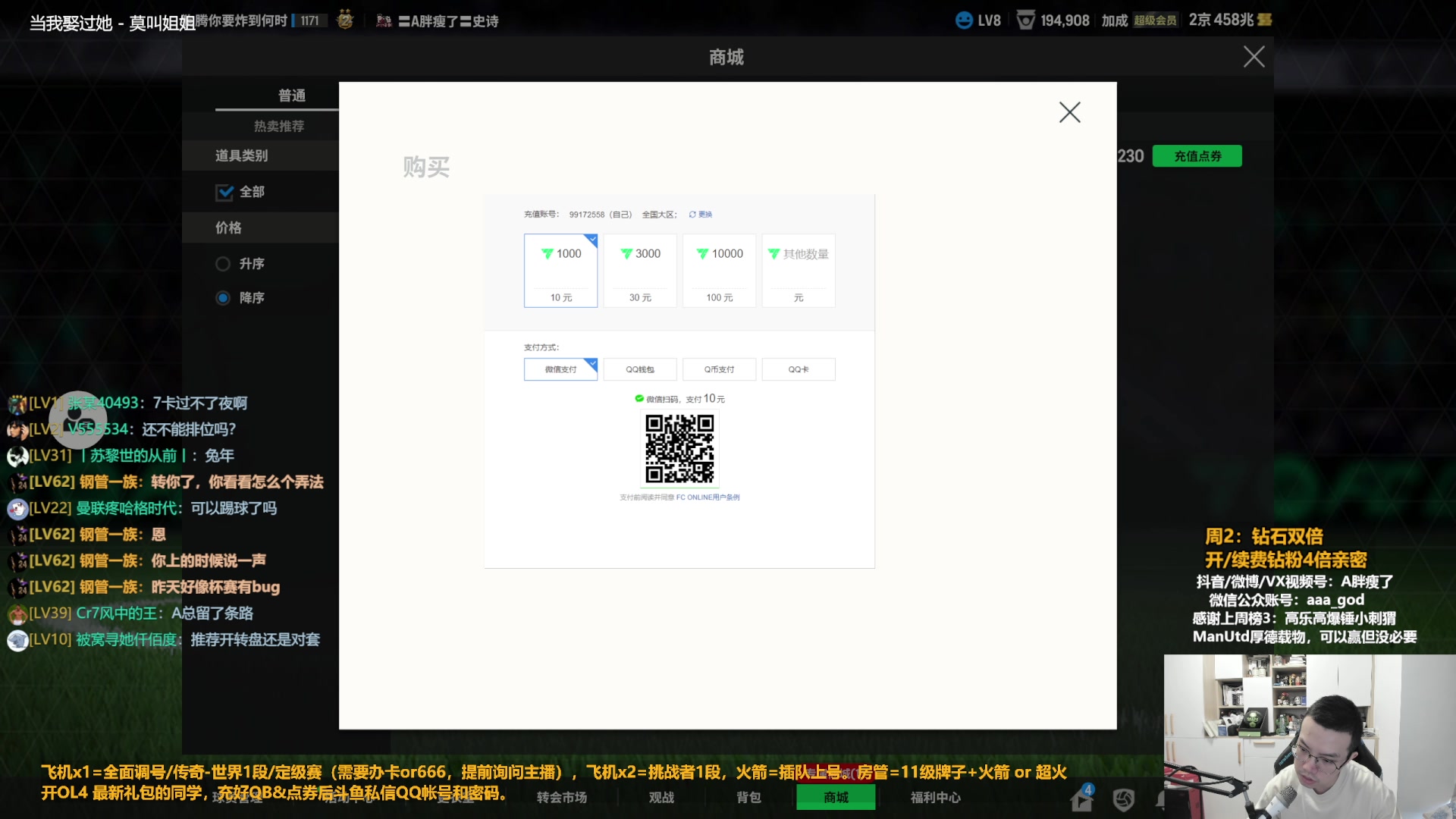This screenshot has width=1456, height=819.
Task: Collapse the 价格 filter section
Action: (227, 227)
